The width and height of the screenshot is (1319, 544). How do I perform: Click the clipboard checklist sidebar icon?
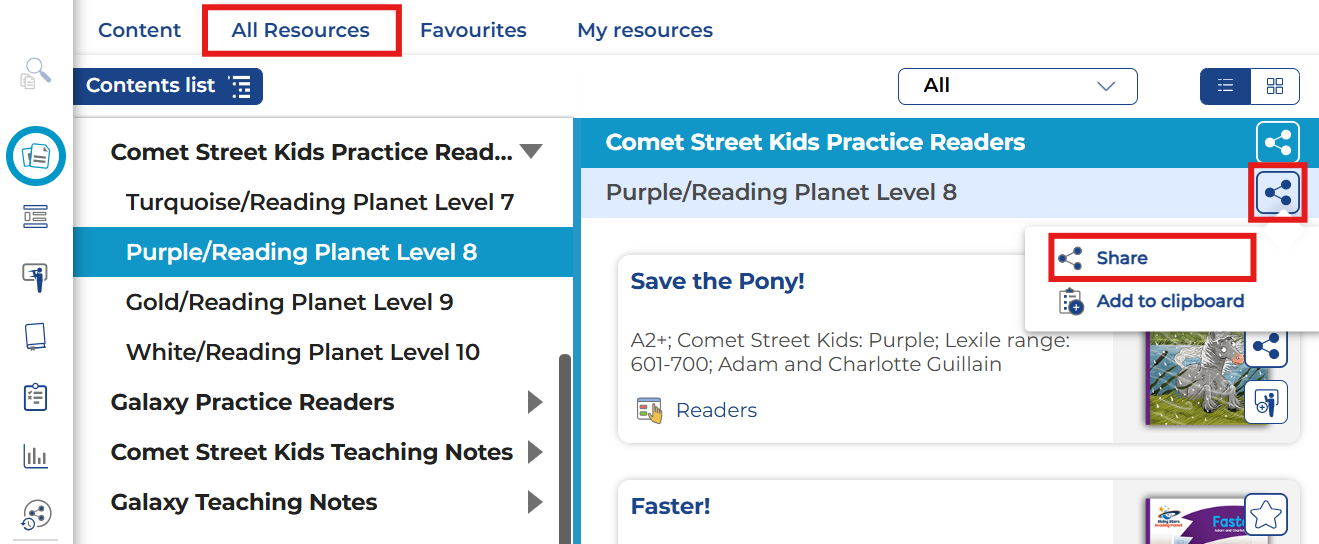pos(36,397)
